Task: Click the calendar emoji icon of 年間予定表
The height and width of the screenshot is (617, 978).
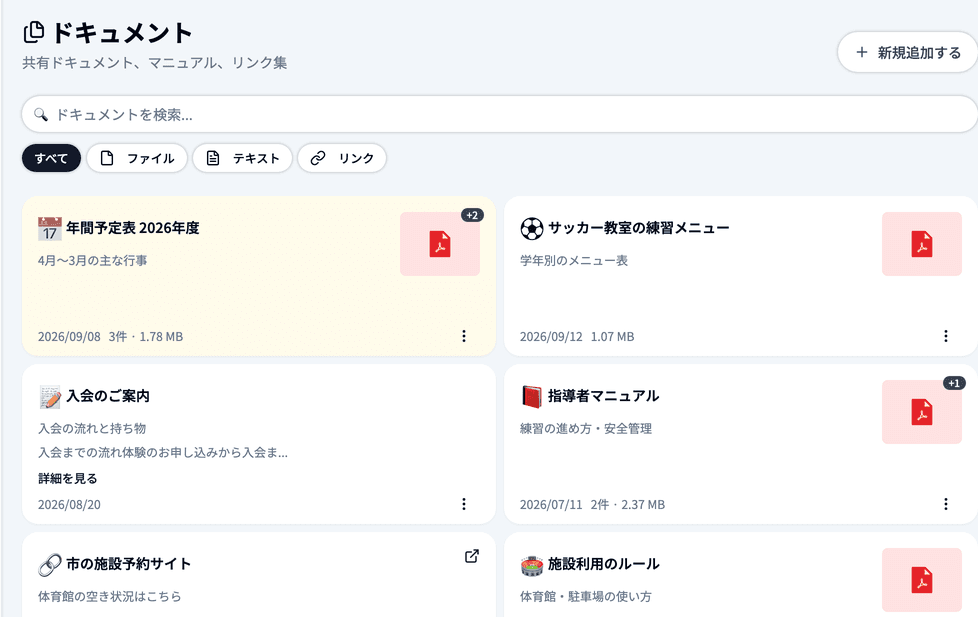Action: click(x=50, y=229)
